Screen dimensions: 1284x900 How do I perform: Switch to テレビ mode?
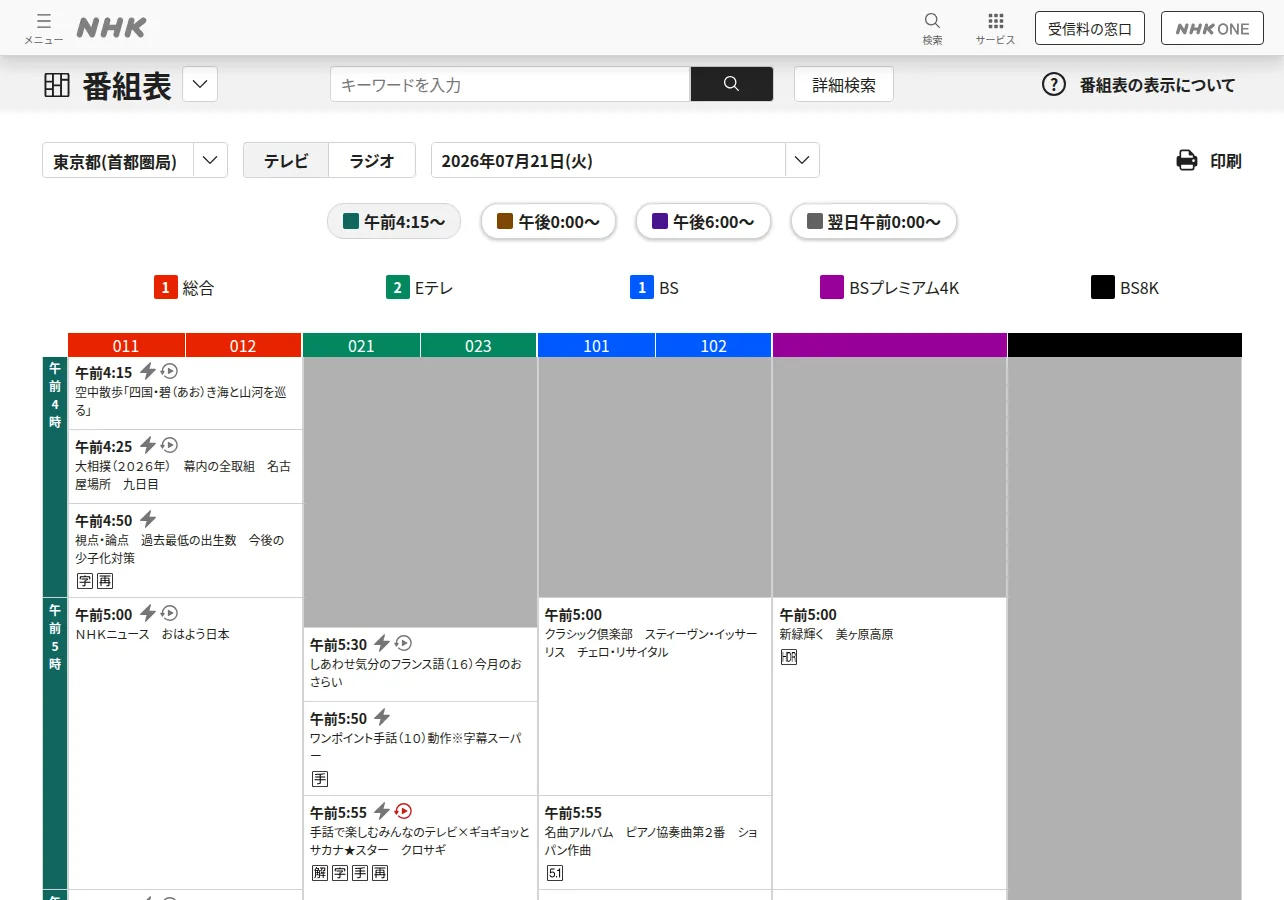tap(286, 160)
